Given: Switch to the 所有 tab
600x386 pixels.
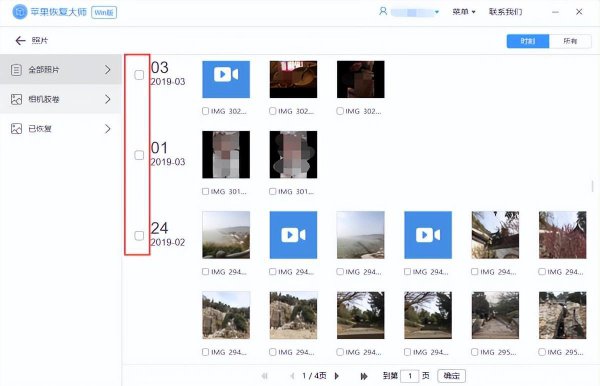Looking at the screenshot, I should 570,41.
